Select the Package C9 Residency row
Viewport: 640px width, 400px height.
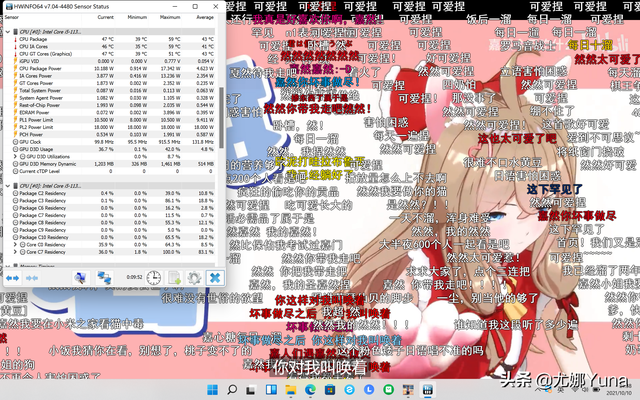tap(109, 230)
